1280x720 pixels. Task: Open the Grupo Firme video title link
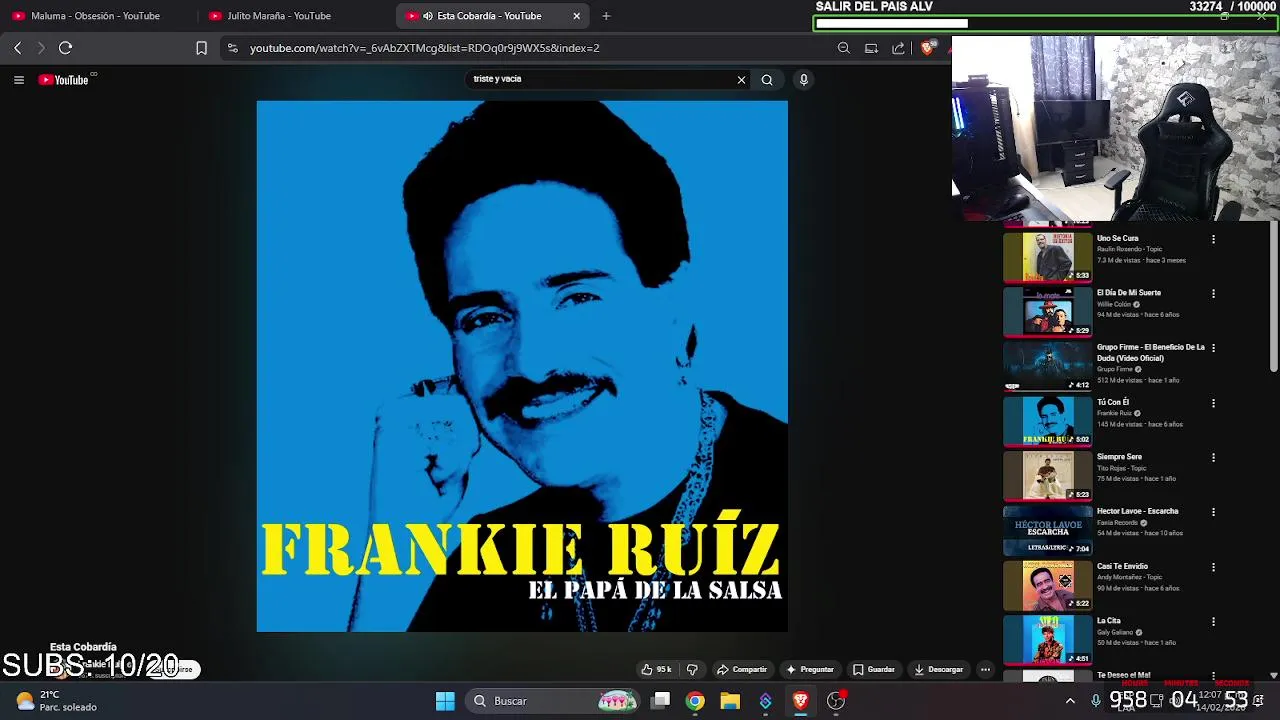click(1151, 352)
